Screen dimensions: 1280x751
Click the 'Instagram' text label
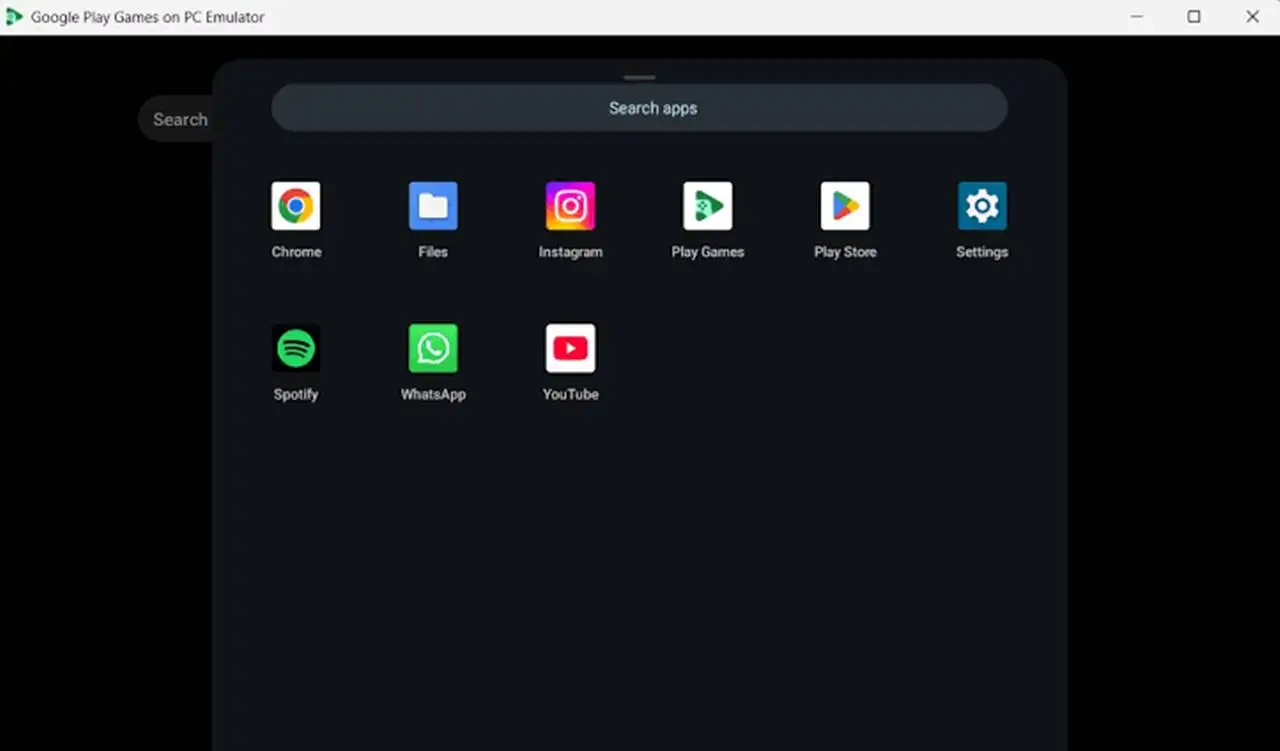click(570, 252)
